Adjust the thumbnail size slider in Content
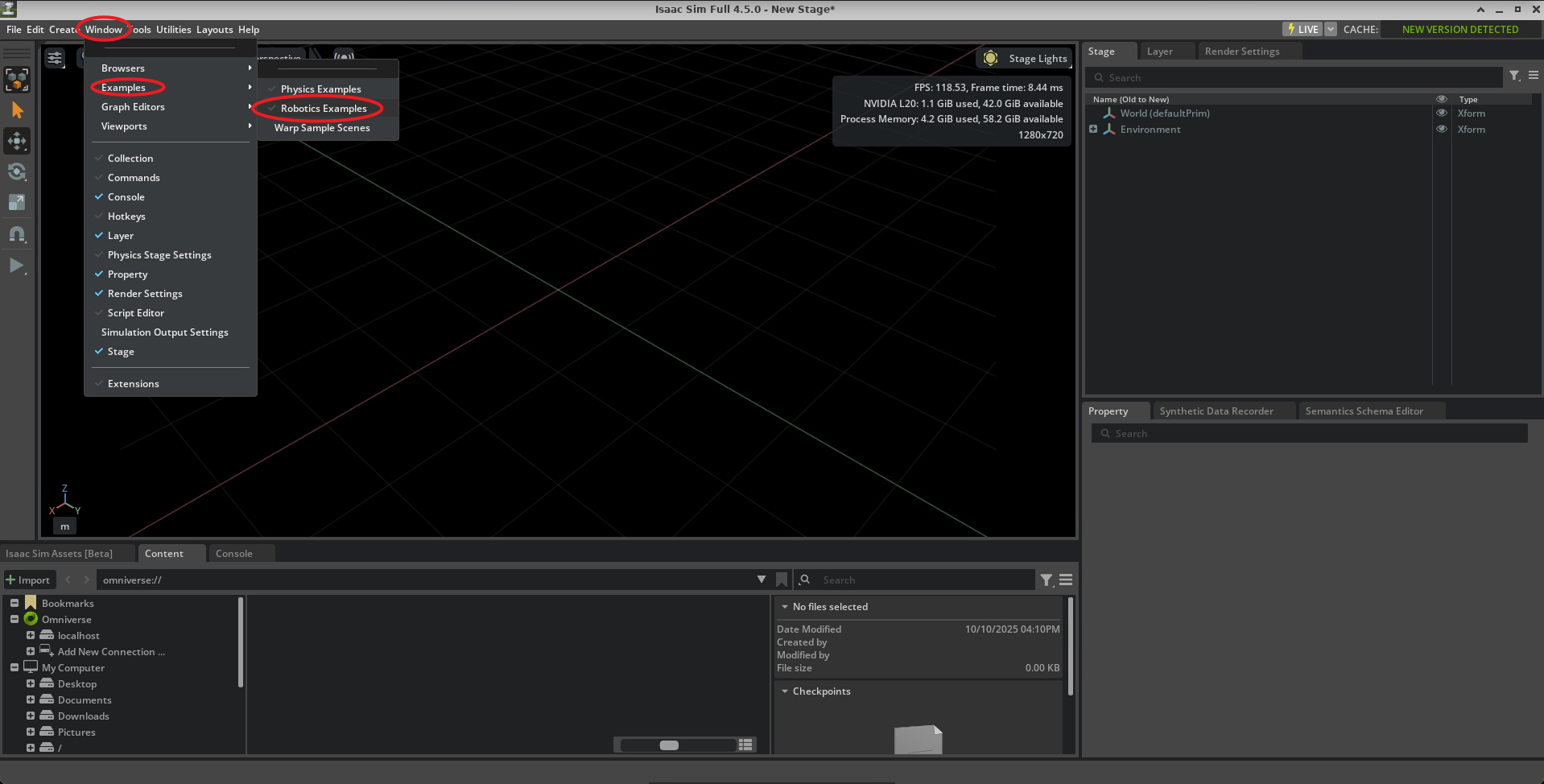Screen dimensions: 1544x784 pos(669,745)
